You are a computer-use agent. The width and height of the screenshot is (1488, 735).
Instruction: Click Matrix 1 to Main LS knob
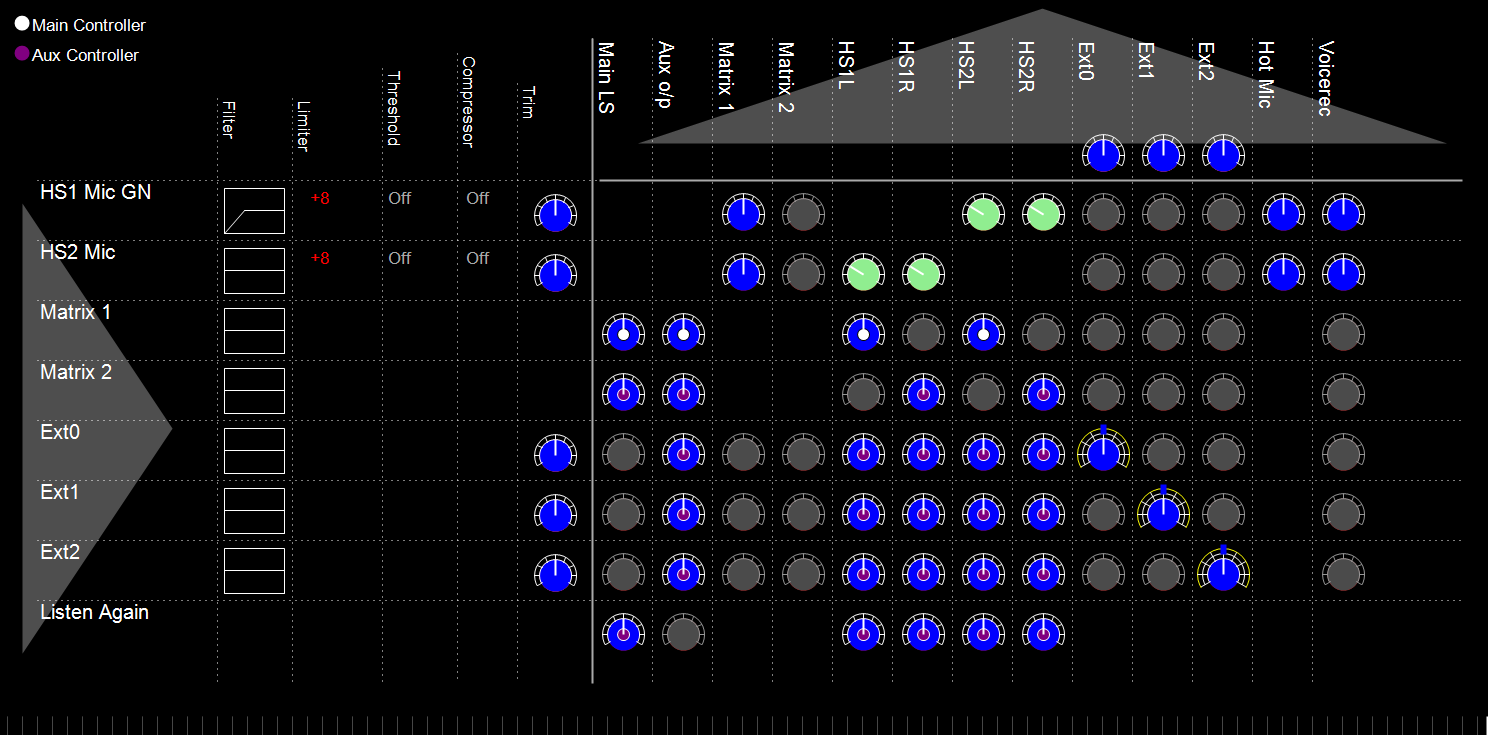click(623, 334)
